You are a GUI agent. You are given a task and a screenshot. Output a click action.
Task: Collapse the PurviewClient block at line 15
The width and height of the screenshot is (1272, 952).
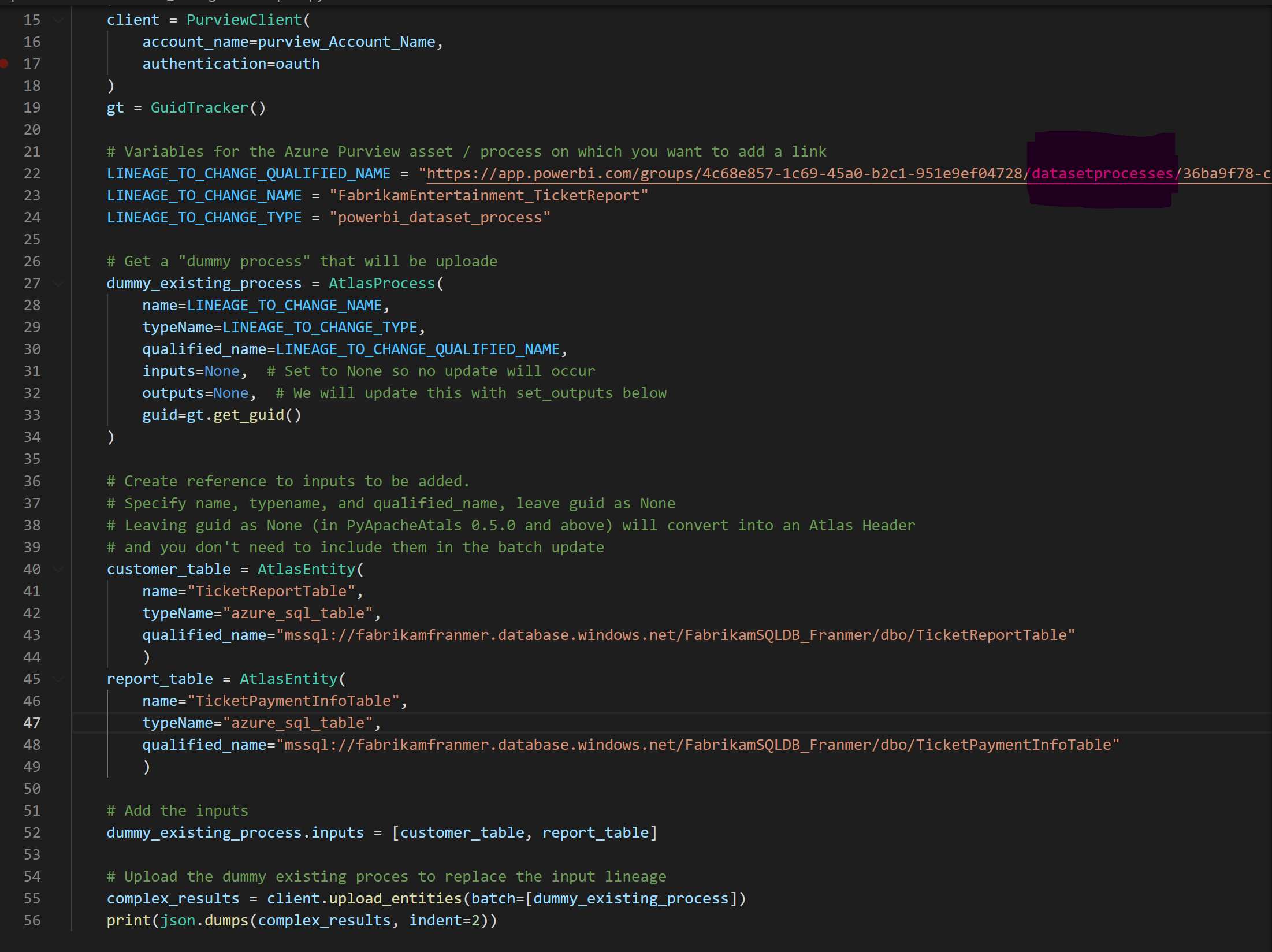(x=58, y=20)
